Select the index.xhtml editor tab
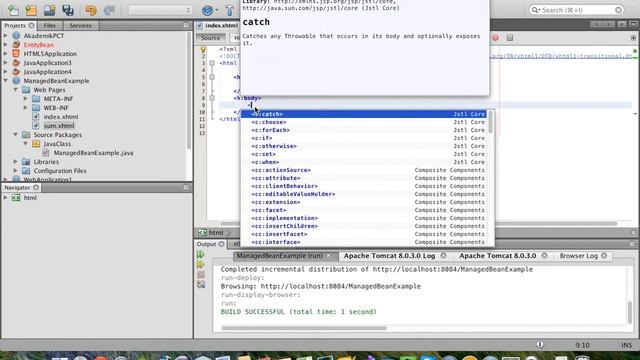 (x=221, y=25)
